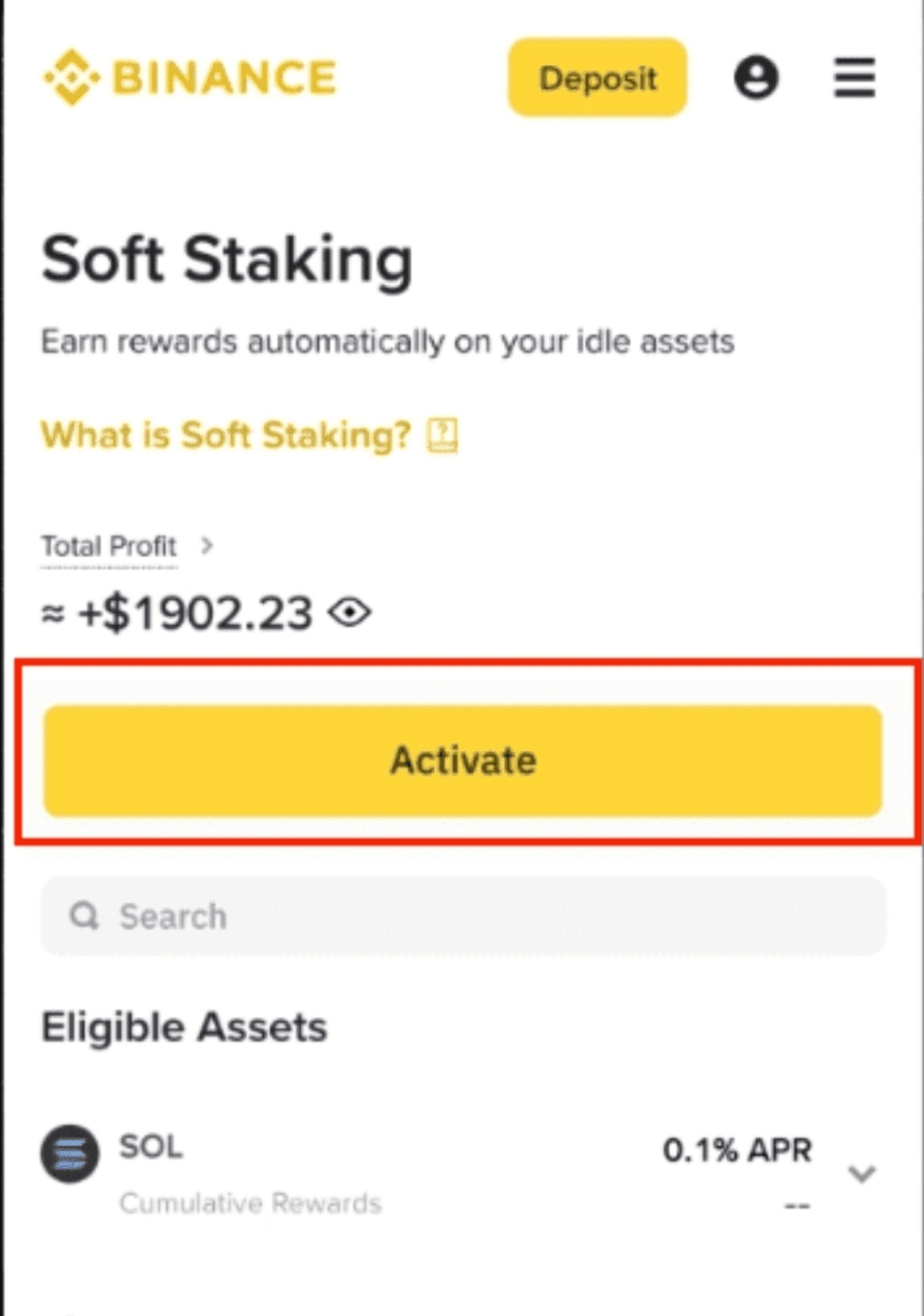Open the hamburger menu
Screen dimensions: 924x1316
(x=855, y=78)
